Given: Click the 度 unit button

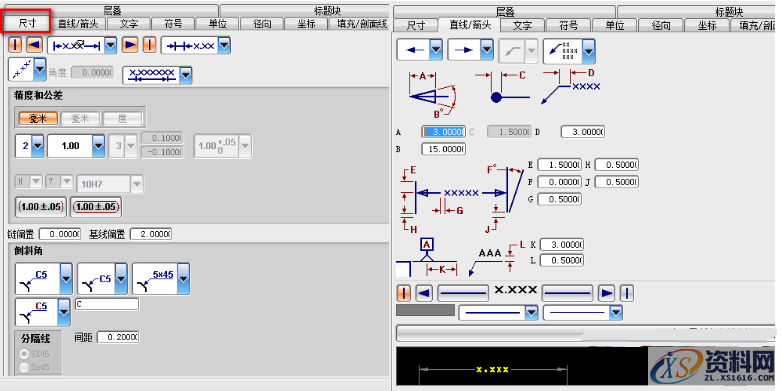Looking at the screenshot, I should tap(122, 119).
